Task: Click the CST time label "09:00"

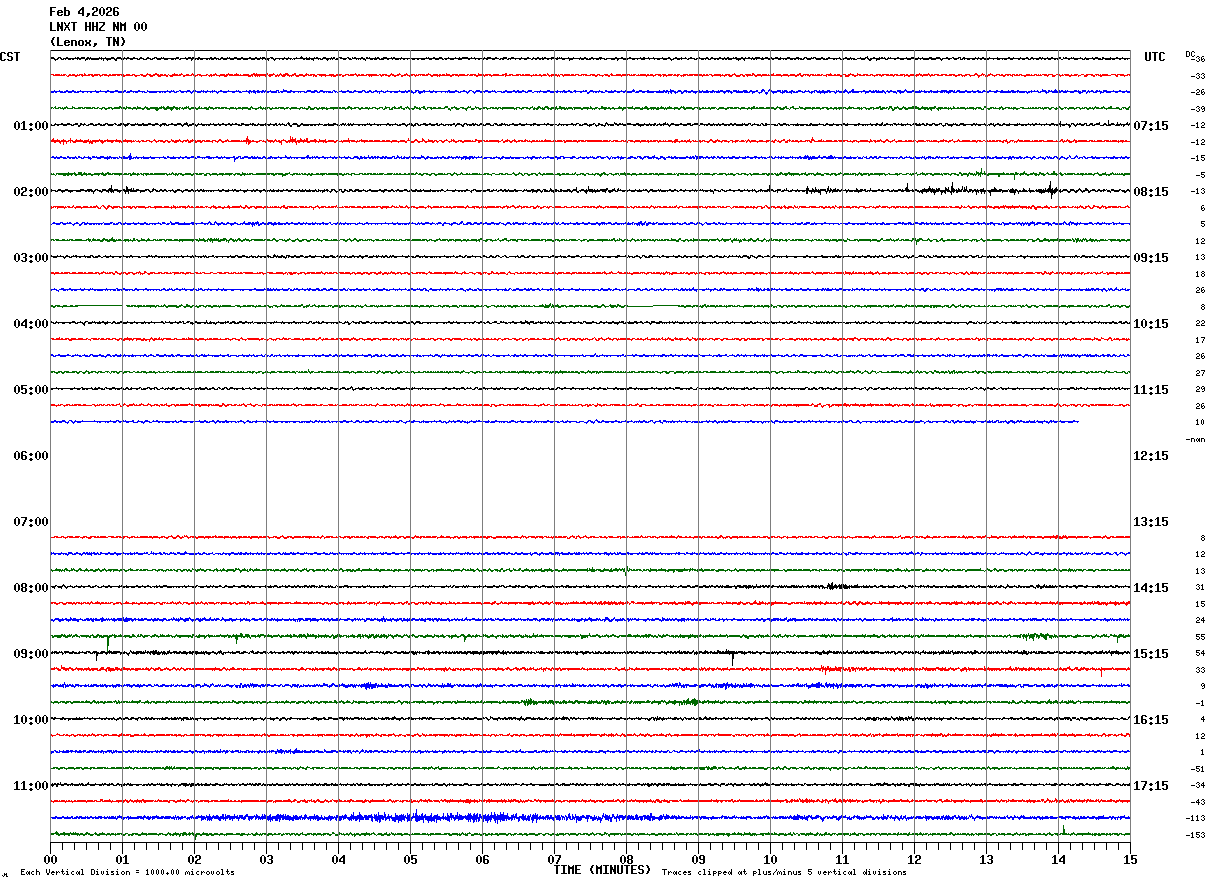Action: [31, 654]
